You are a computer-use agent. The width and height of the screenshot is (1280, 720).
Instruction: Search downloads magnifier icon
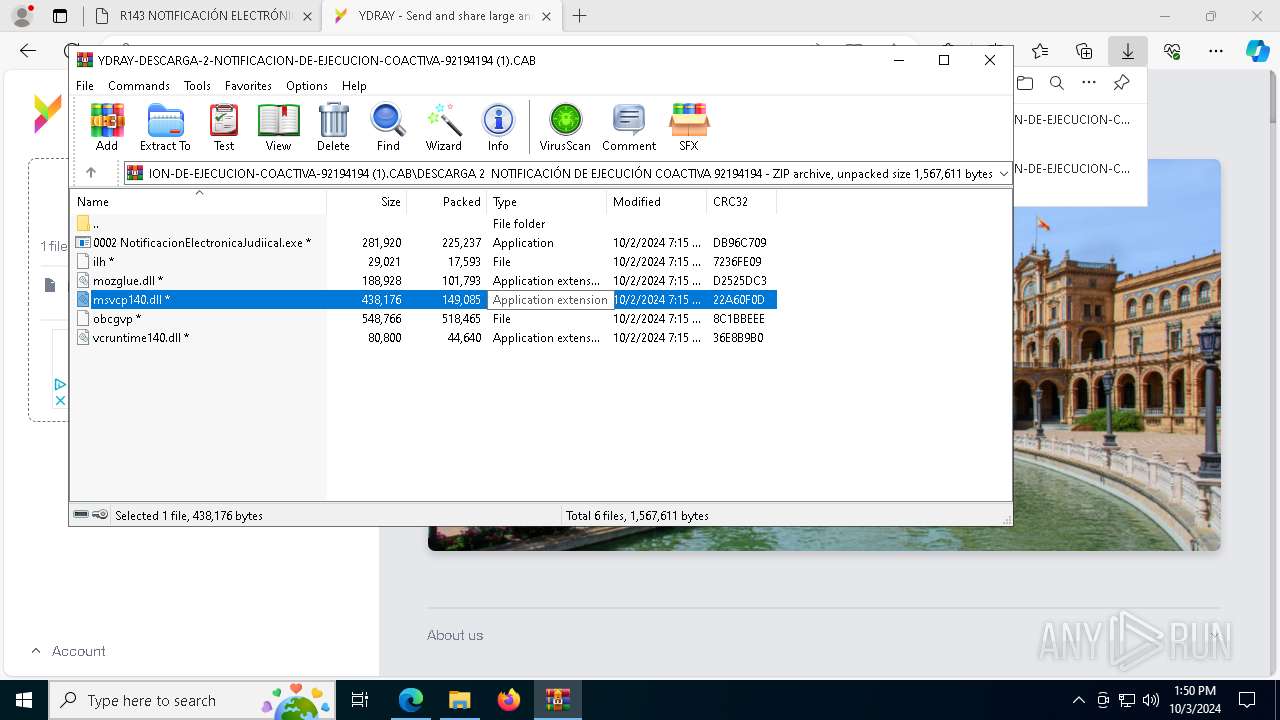[1057, 83]
